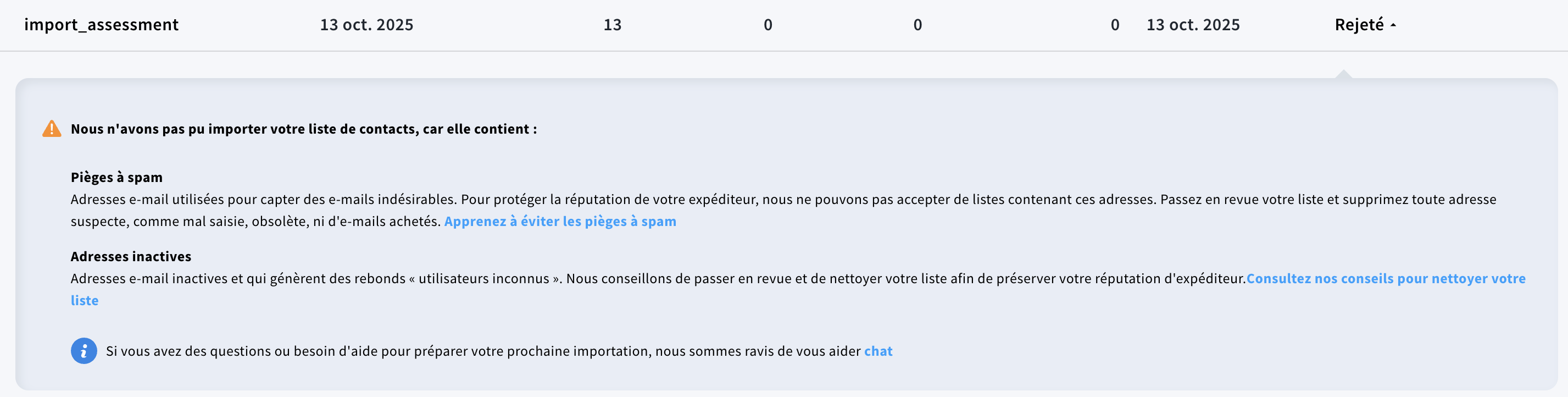This screenshot has width=1568, height=397.
Task: Click the spam trap description paragraph
Action: [609, 200]
